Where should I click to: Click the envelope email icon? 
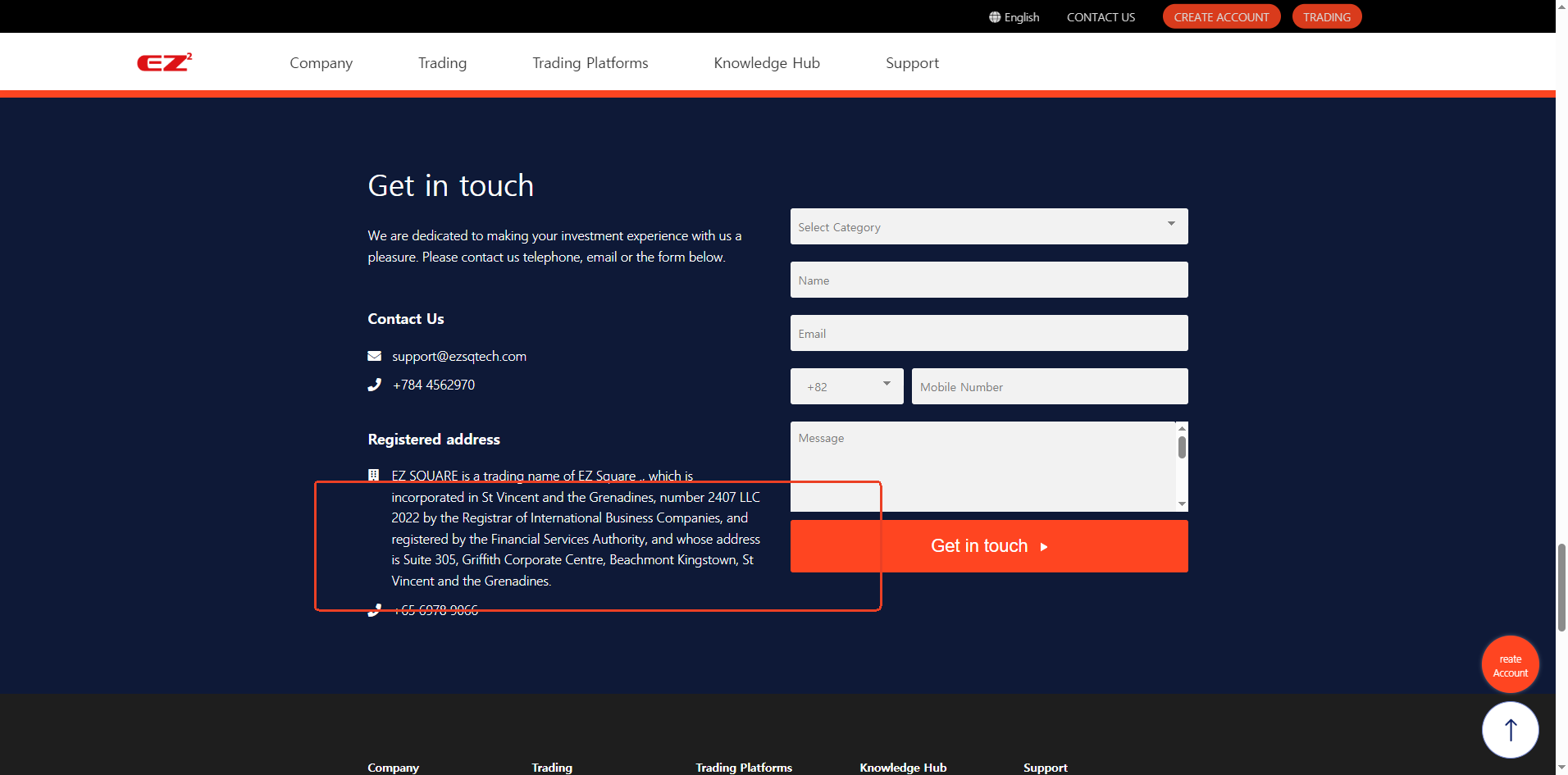(375, 356)
